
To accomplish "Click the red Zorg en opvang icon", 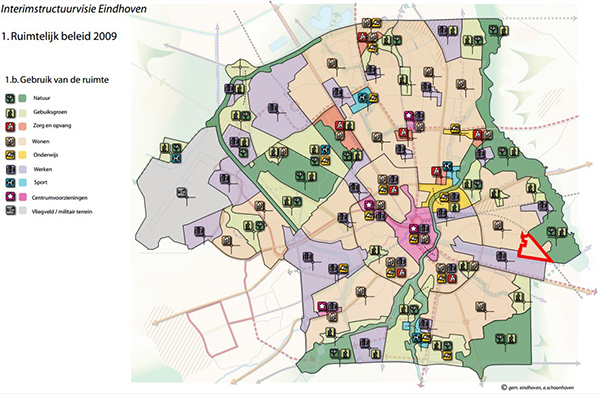I will click(x=10, y=126).
